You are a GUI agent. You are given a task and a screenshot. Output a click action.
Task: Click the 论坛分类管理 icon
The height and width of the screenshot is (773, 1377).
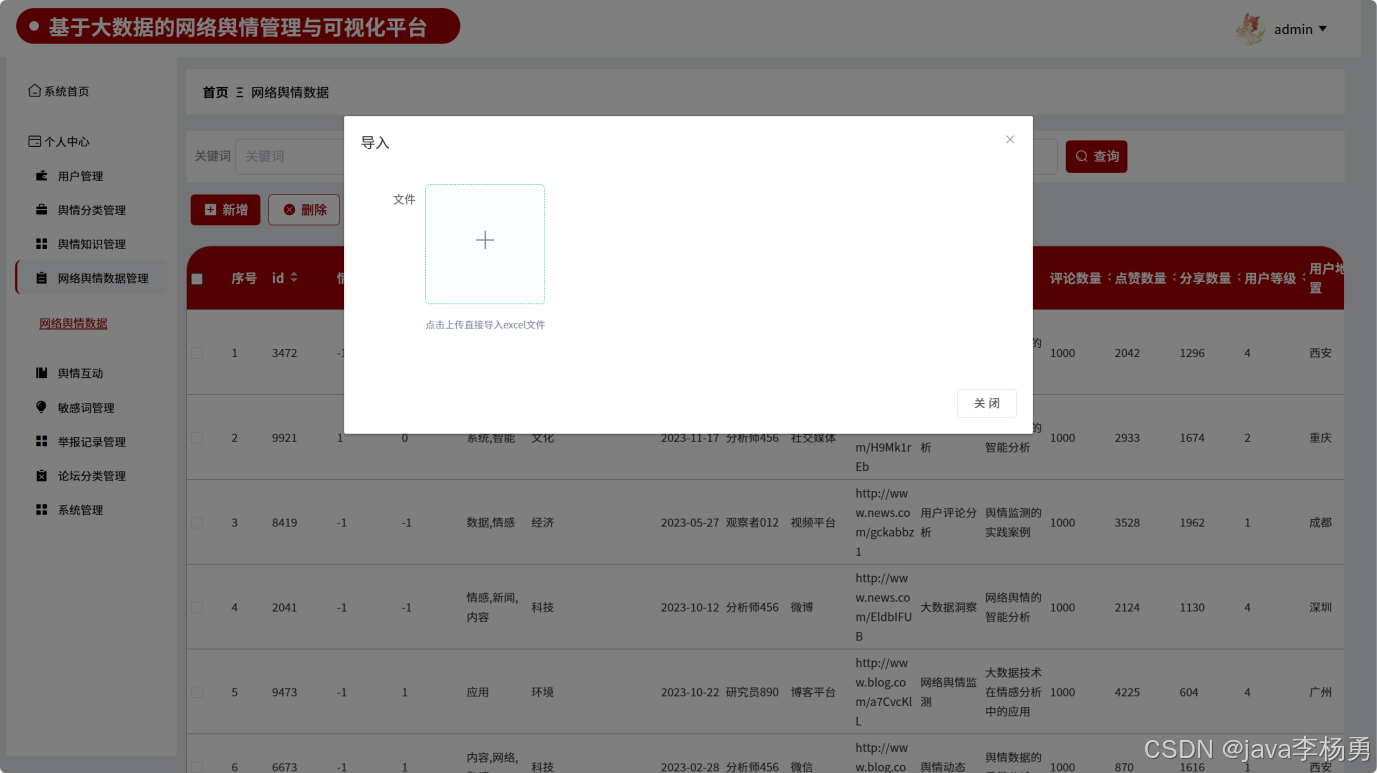coord(41,476)
